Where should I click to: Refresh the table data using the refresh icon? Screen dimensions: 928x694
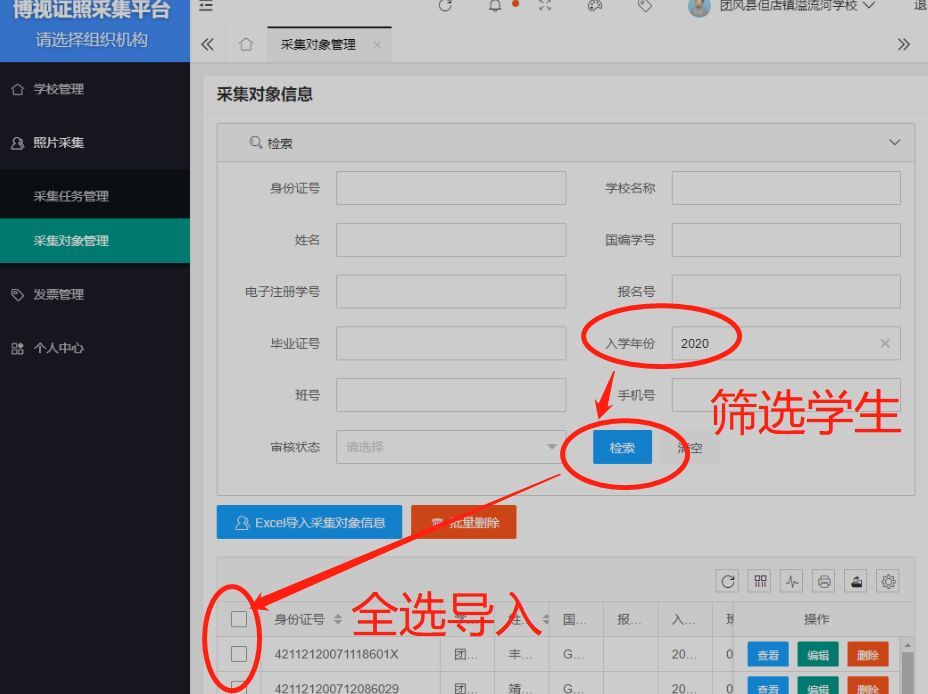pos(727,580)
